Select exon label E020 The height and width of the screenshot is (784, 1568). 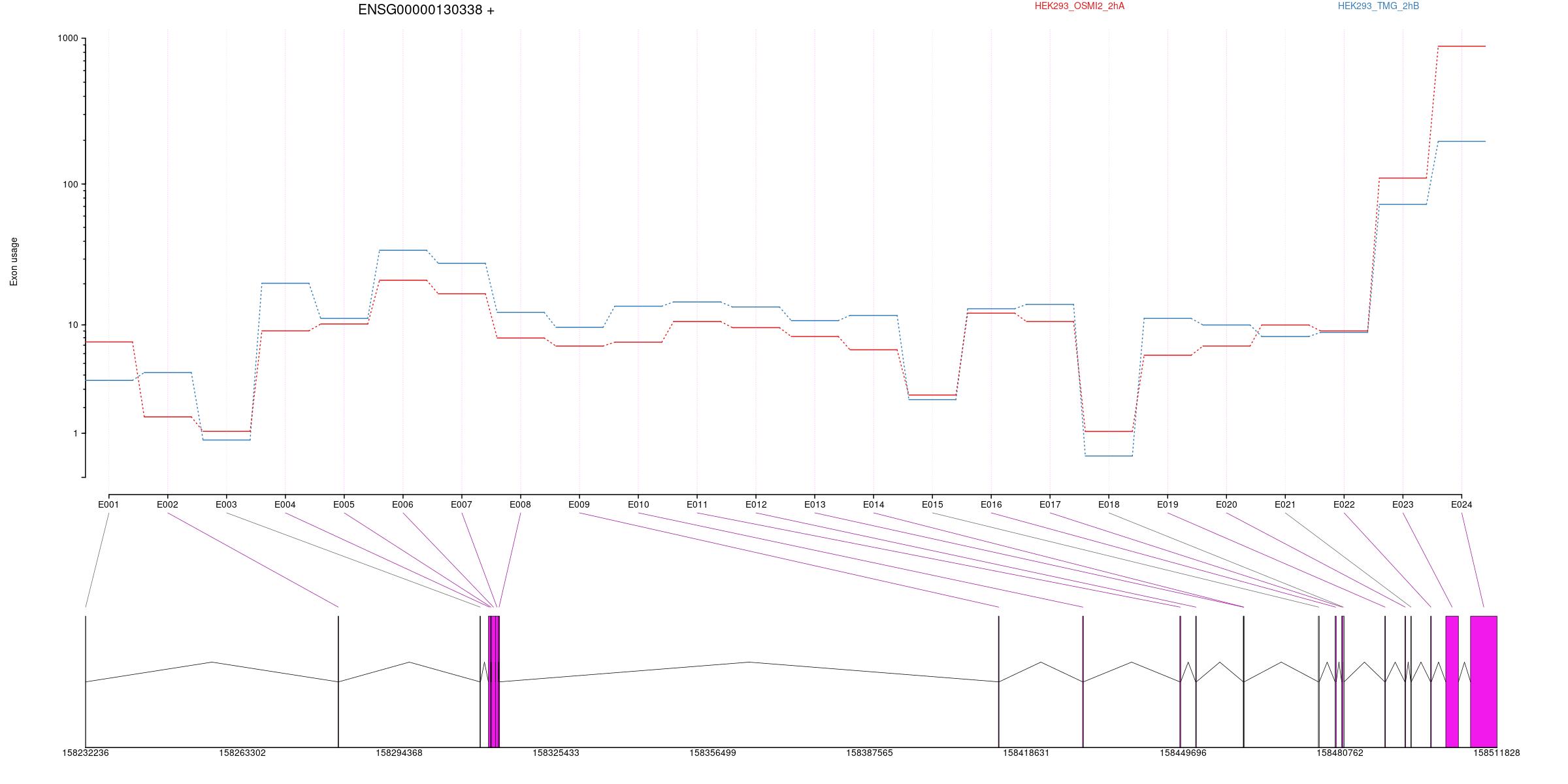pos(1226,504)
